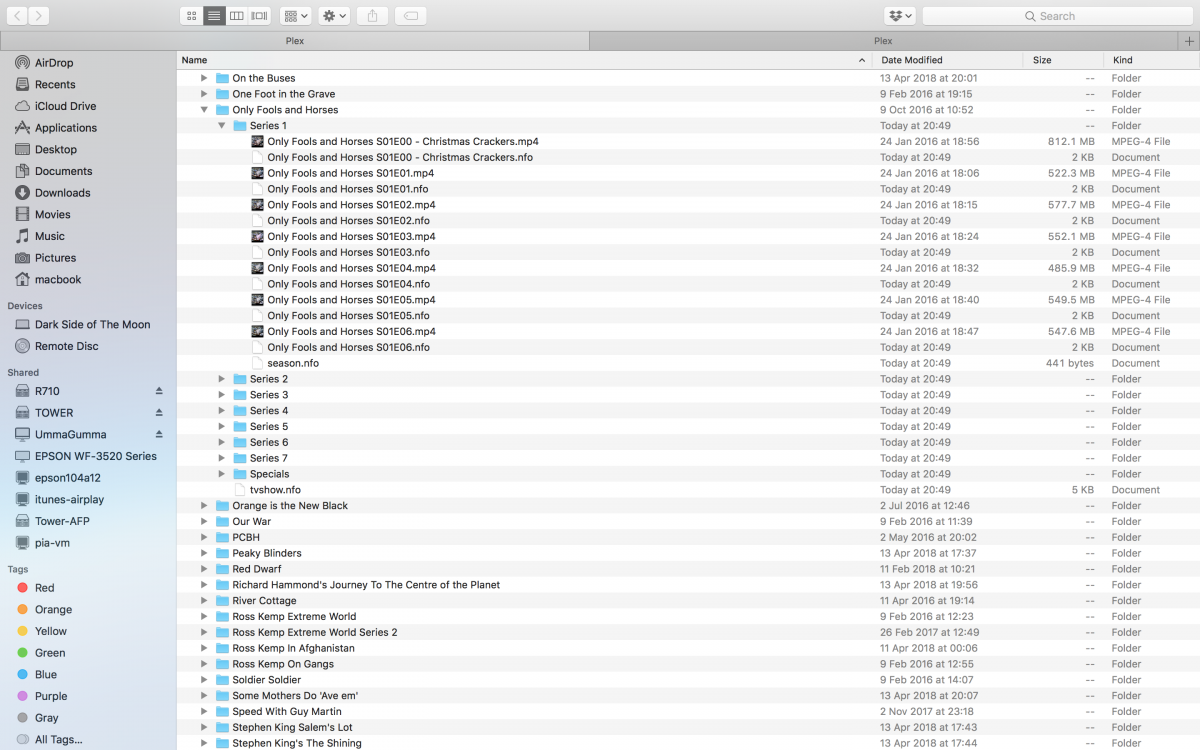
Task: Expand the Specials folder
Action: tap(222, 474)
